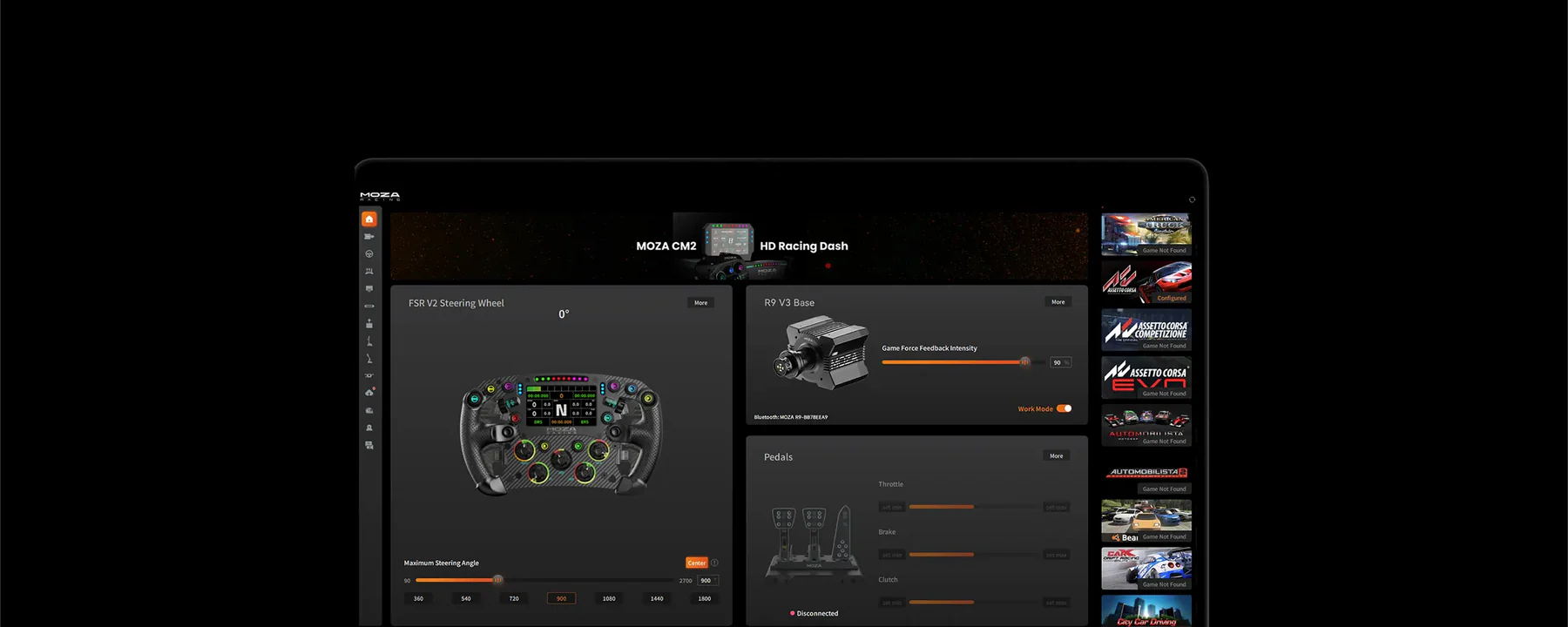Screen dimensions: 1568x627
Task: Expand FSR V2 Steering Wheel with More
Action: click(x=700, y=303)
